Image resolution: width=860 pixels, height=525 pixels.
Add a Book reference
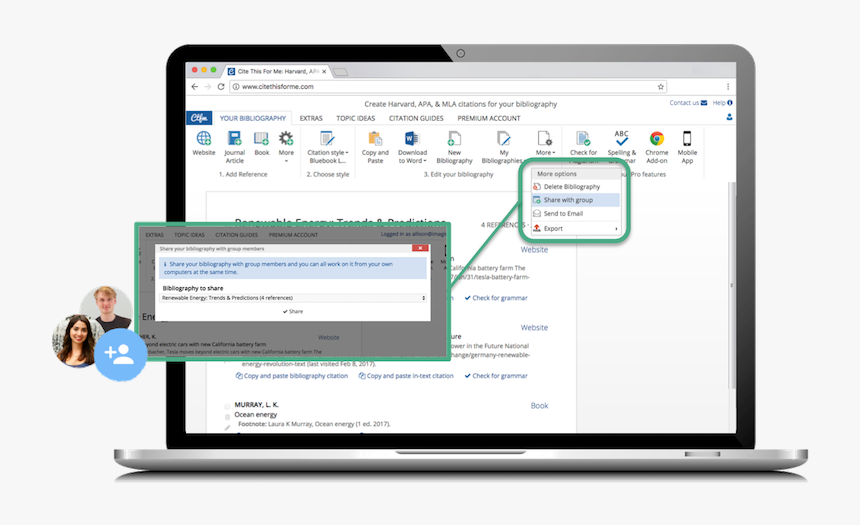262,144
